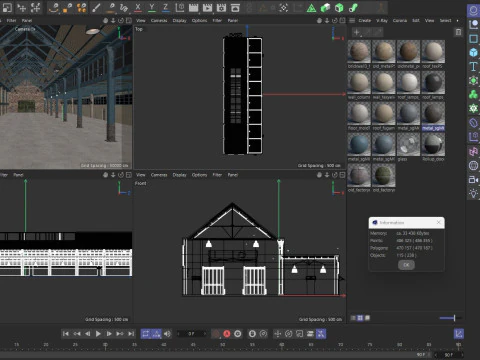The height and width of the screenshot is (360, 480).
Task: Open the Create menu in material manager
Action: (x=365, y=20)
